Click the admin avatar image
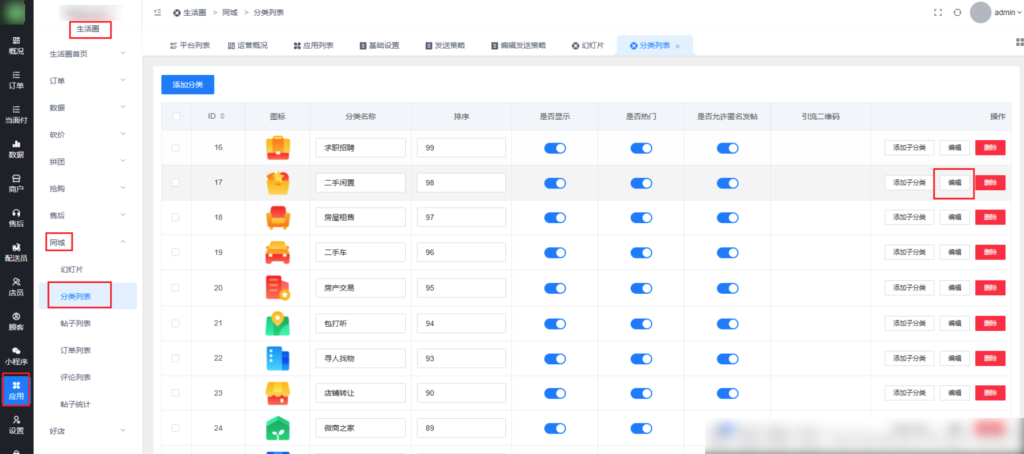 [980, 12]
